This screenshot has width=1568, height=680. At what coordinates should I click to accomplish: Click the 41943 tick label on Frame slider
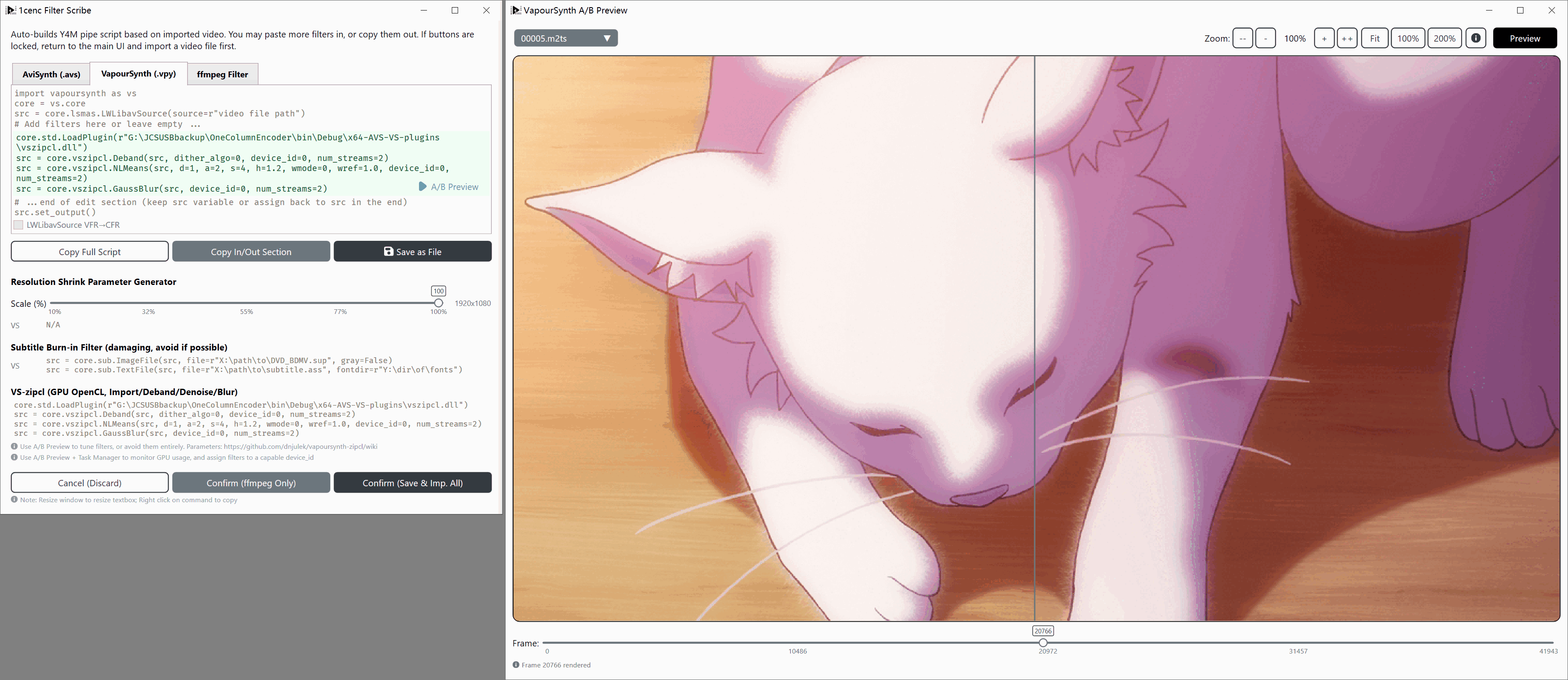pyautogui.click(x=1548, y=651)
